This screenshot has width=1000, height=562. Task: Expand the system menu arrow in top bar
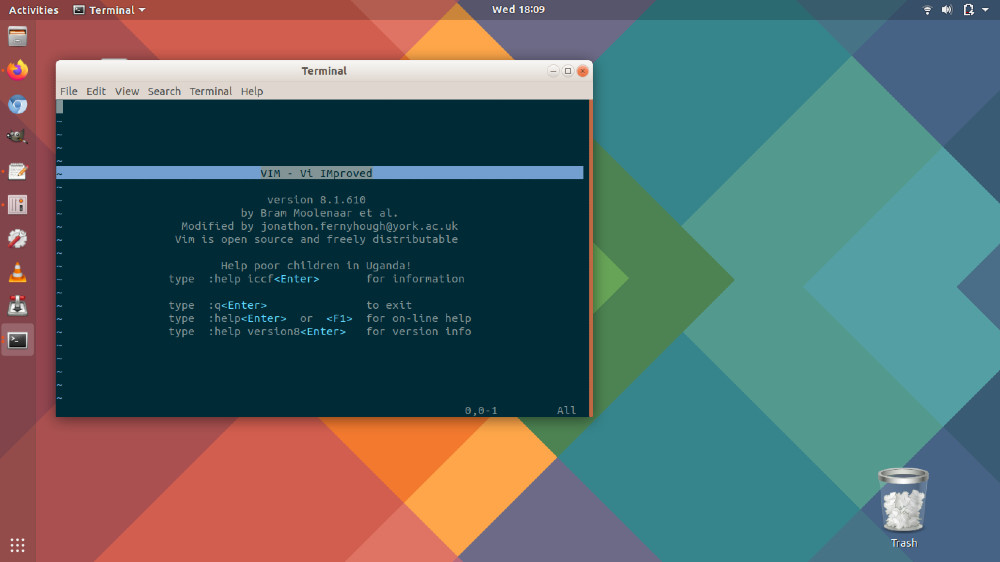click(985, 10)
